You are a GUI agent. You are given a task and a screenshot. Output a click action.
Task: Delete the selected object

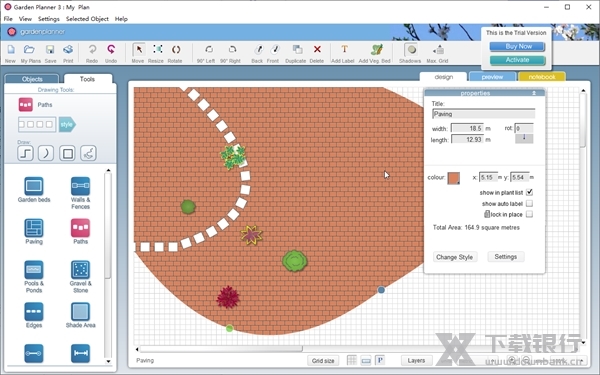[317, 49]
